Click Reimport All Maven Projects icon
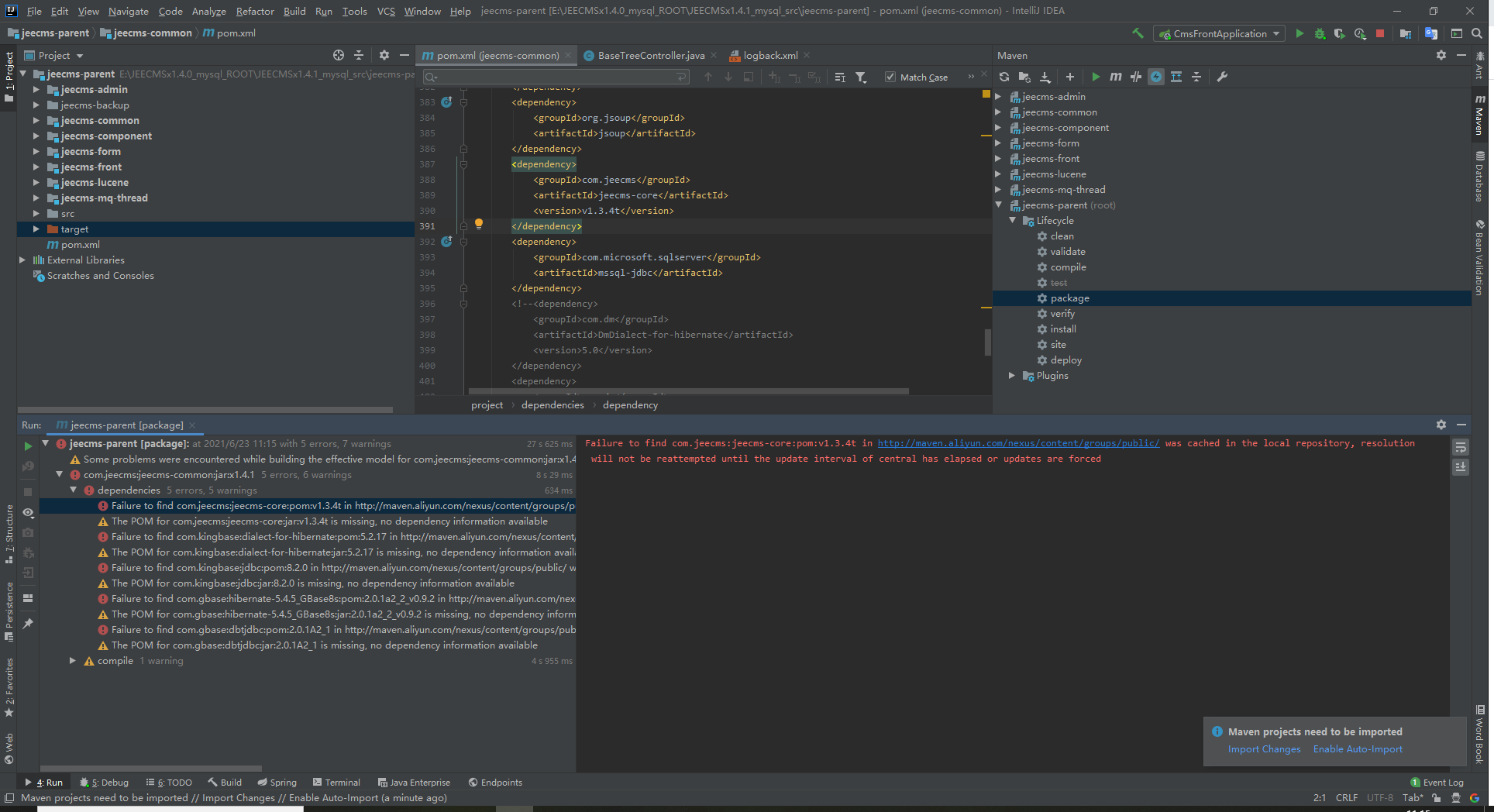Screen dimensions: 1494x812 click(1004, 77)
